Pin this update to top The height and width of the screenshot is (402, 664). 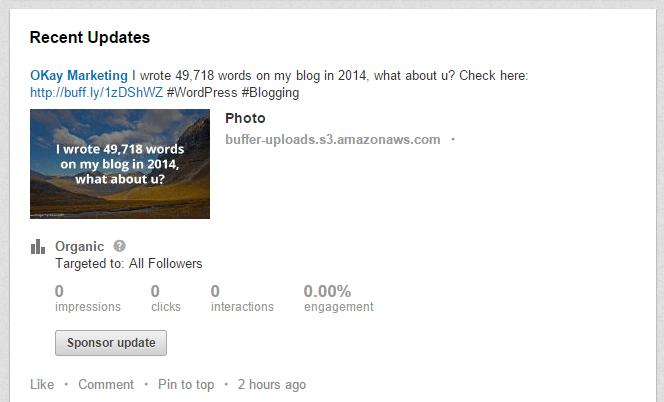coord(186,384)
